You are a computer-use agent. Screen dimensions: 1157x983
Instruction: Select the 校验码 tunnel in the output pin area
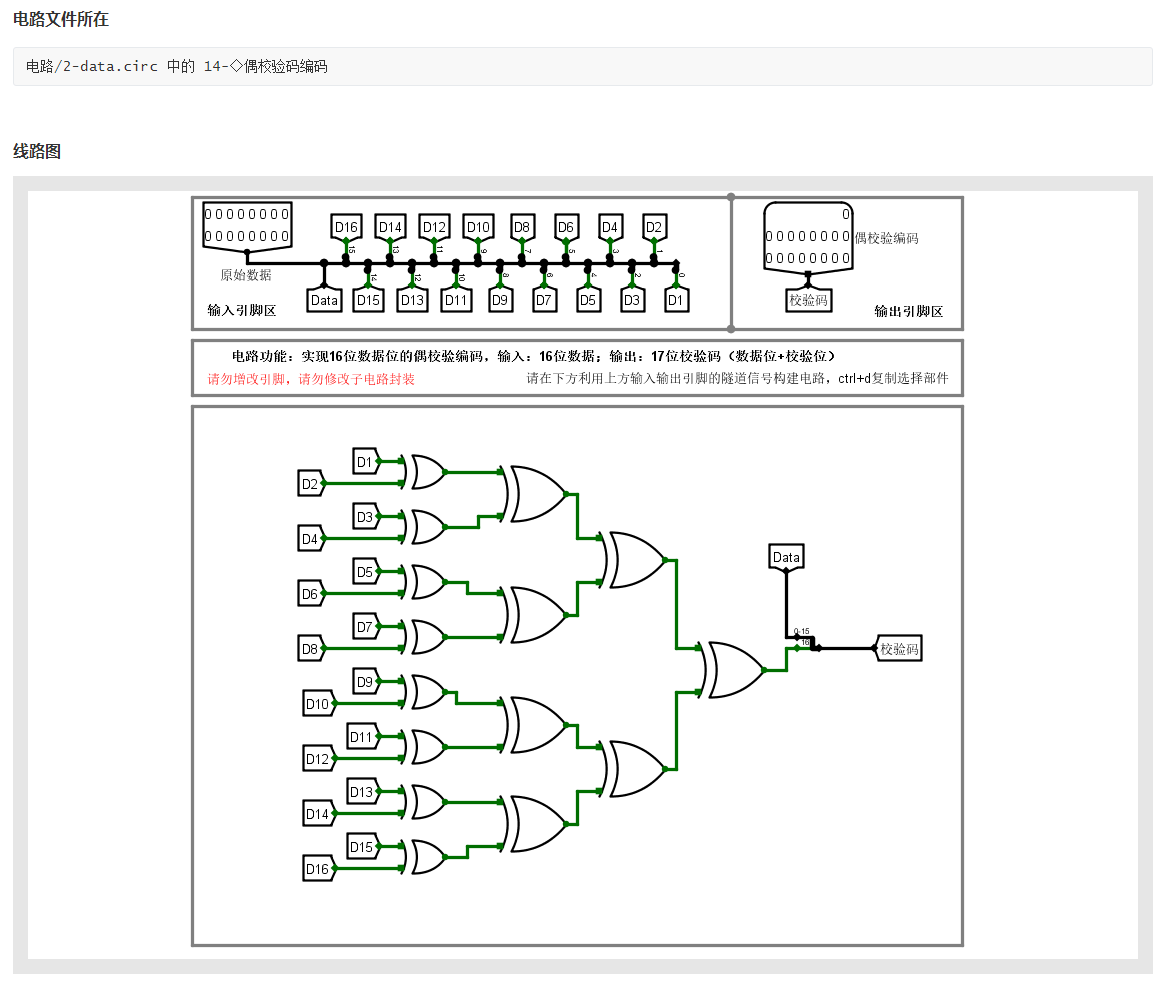point(809,300)
